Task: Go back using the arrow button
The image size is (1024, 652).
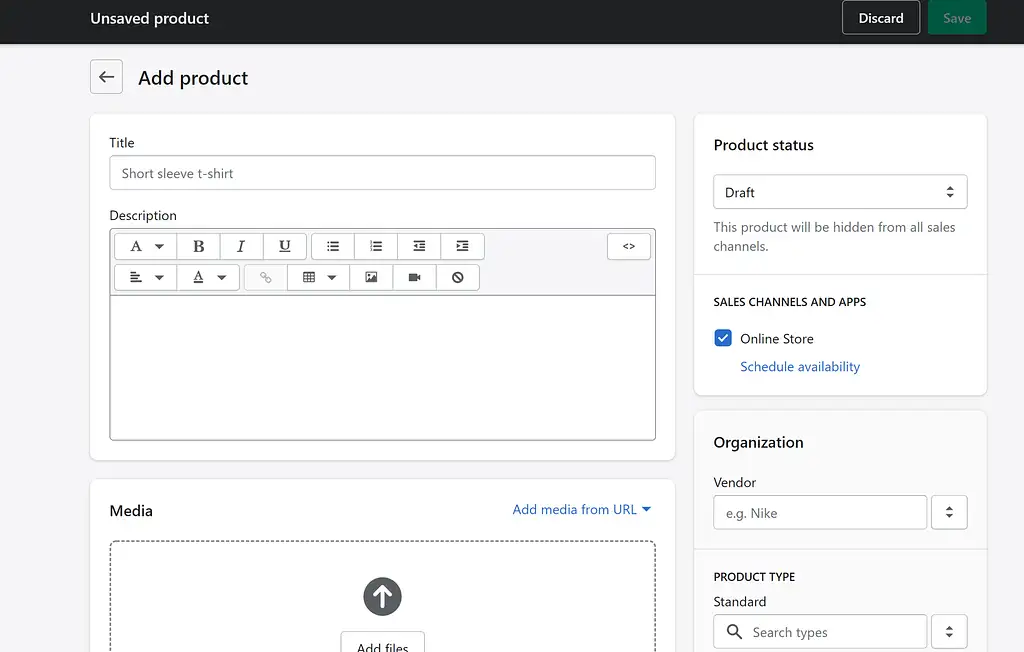Action: coord(106,77)
